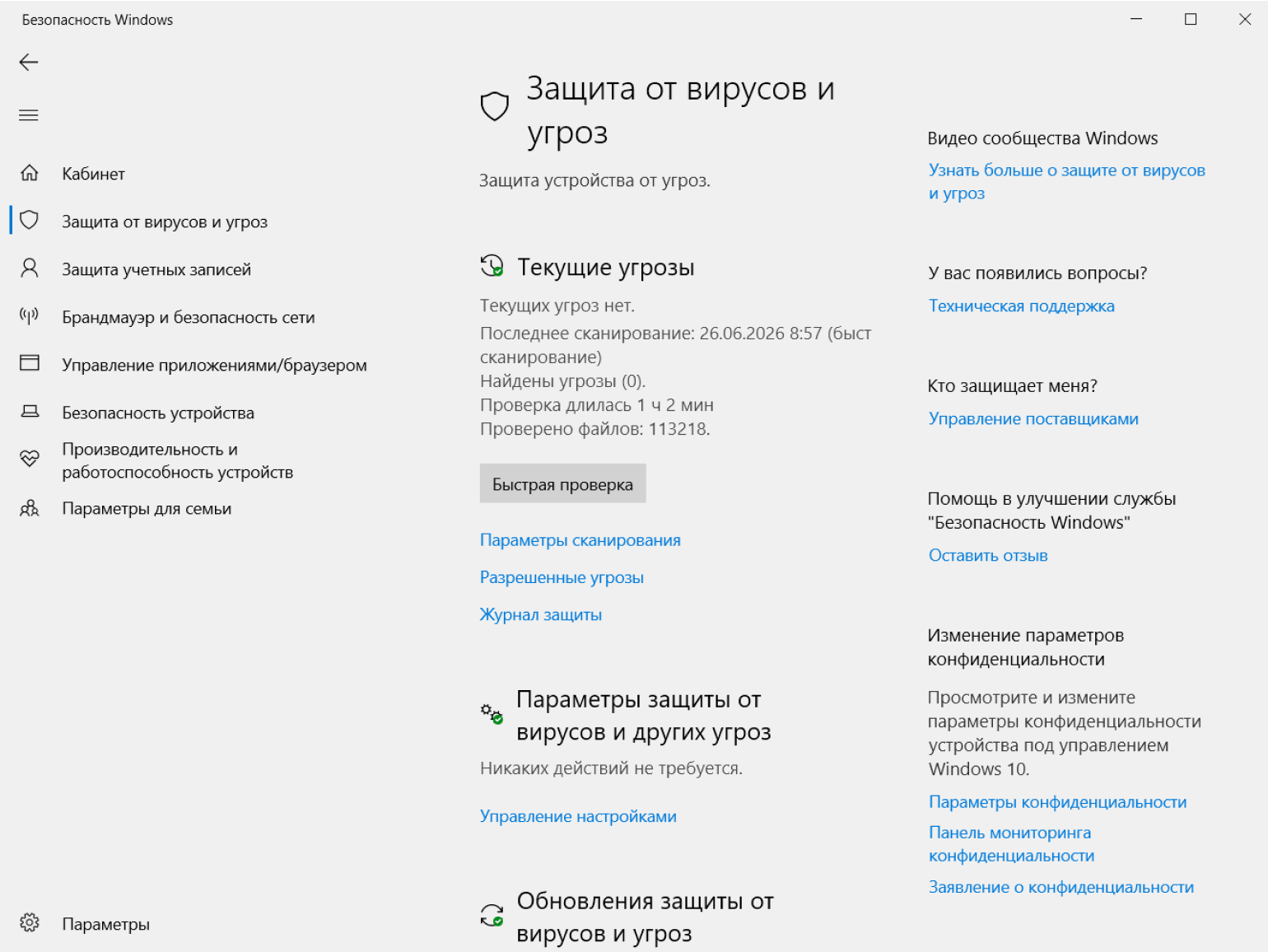Go to Брандмауэр и безопасность сети
Image resolution: width=1268 pixels, height=952 pixels.
point(189,317)
